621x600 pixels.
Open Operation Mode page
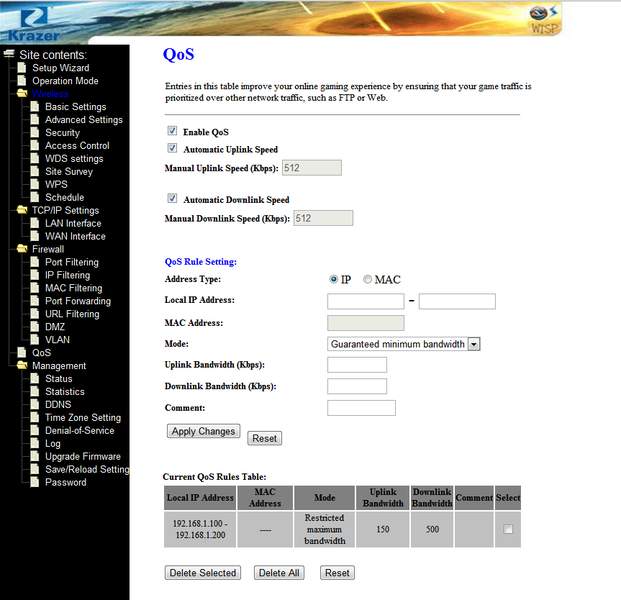point(65,81)
